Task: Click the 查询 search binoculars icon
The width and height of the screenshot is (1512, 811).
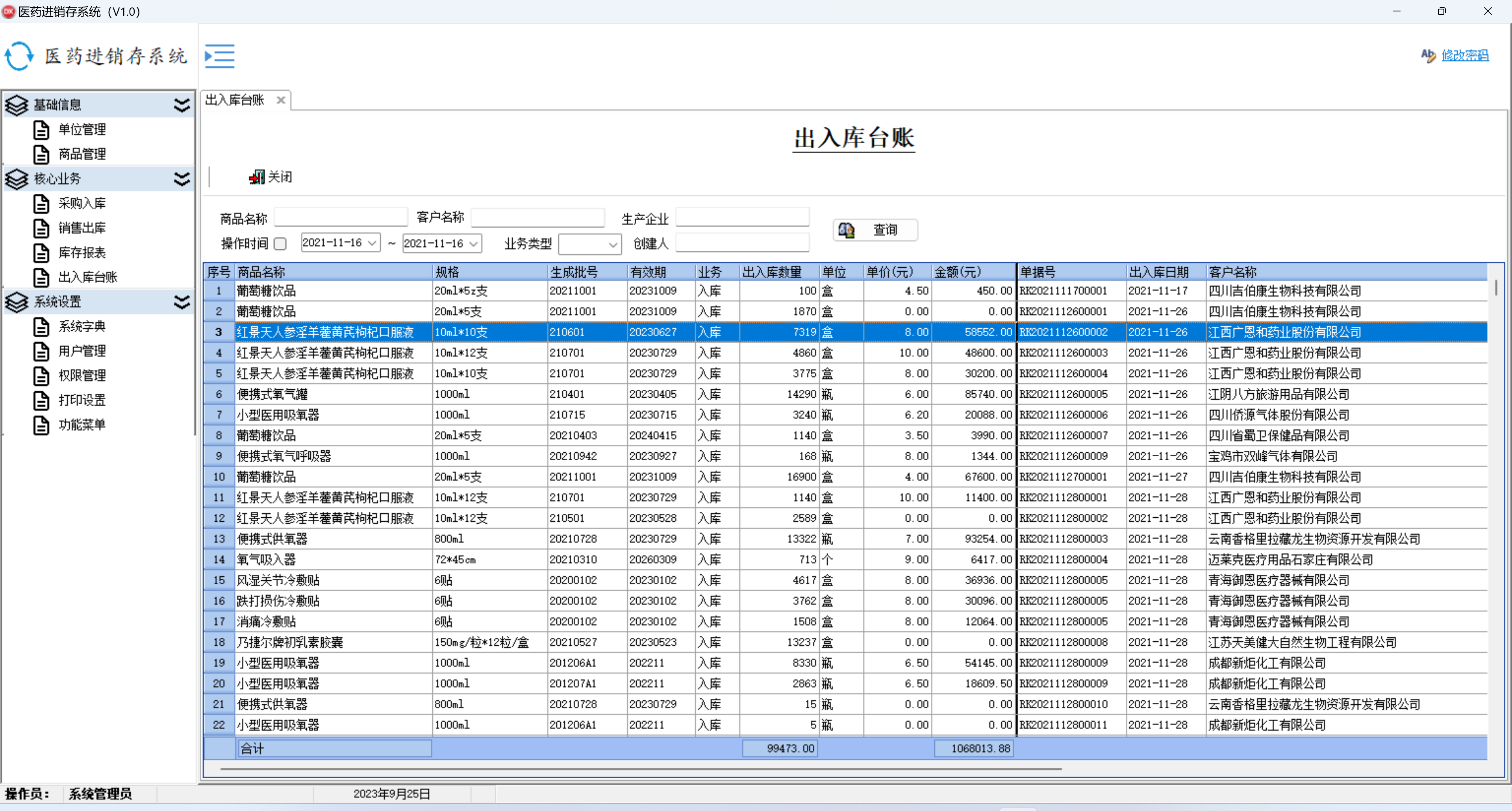Action: pos(847,230)
